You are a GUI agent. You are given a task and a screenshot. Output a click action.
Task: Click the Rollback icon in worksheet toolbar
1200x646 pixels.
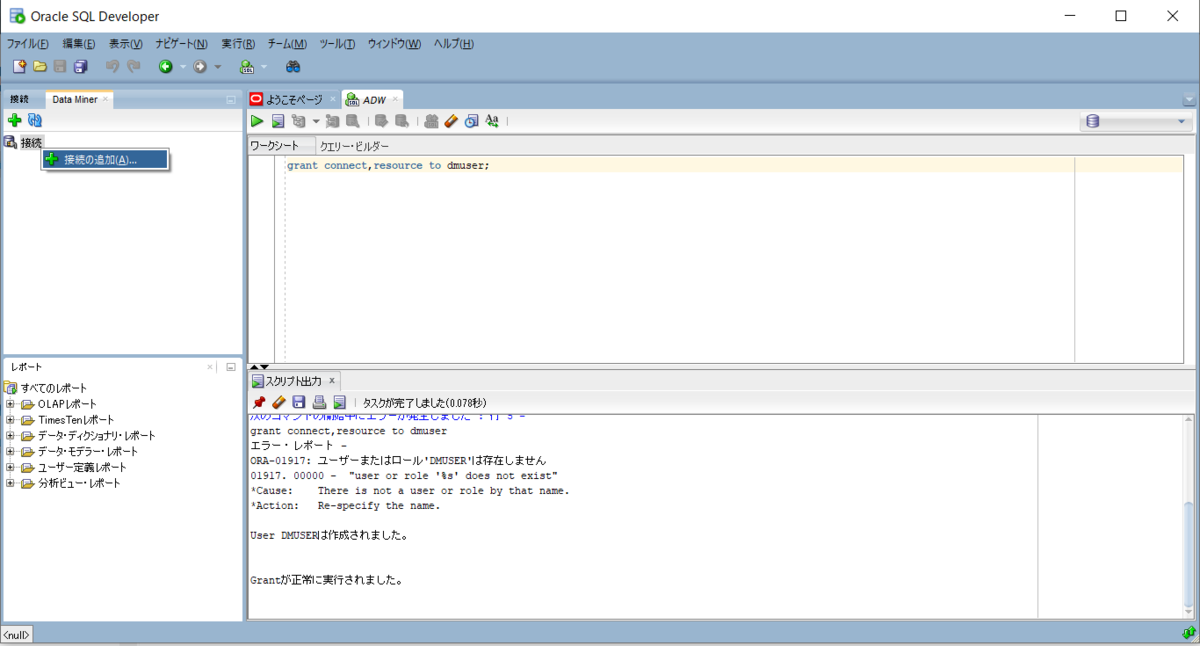pyautogui.click(x=402, y=121)
